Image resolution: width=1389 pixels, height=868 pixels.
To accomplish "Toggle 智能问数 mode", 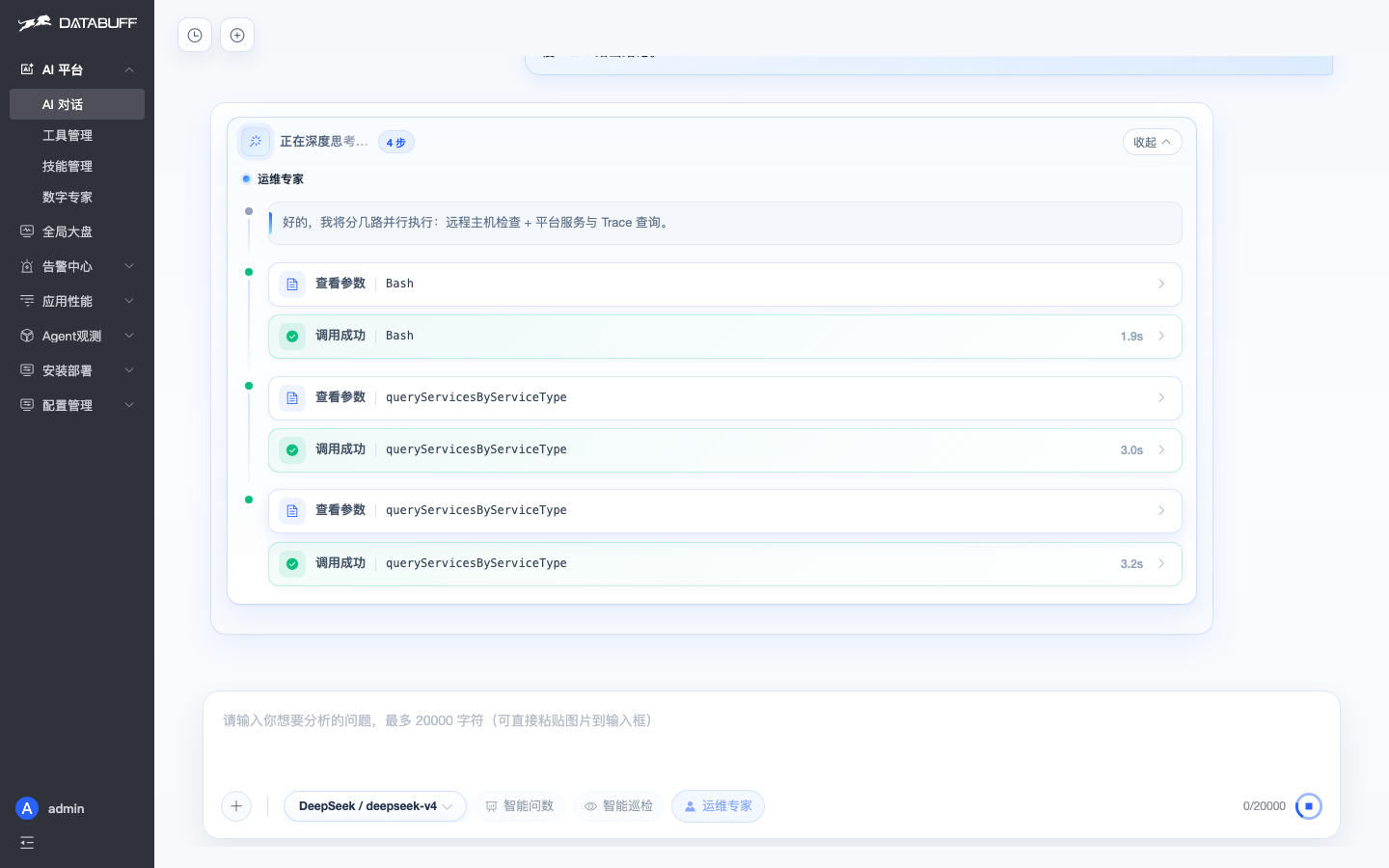I will [x=519, y=806].
